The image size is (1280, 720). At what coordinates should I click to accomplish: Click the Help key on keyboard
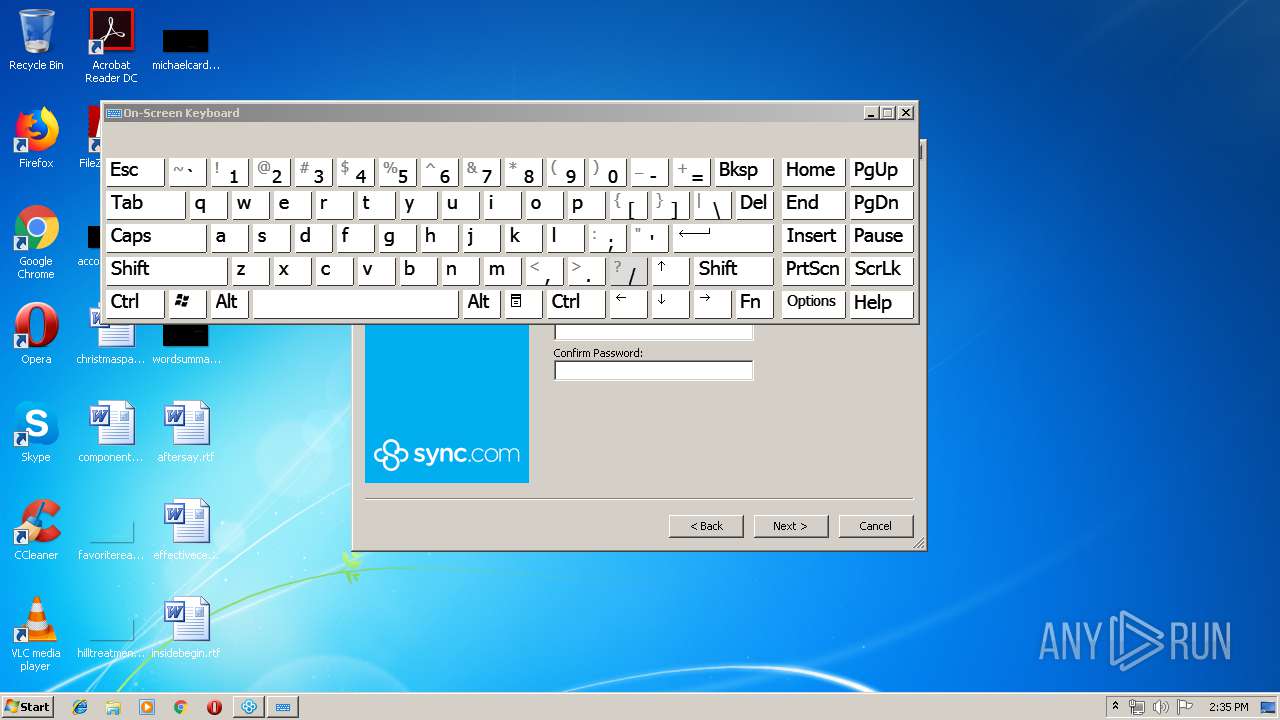(880, 302)
